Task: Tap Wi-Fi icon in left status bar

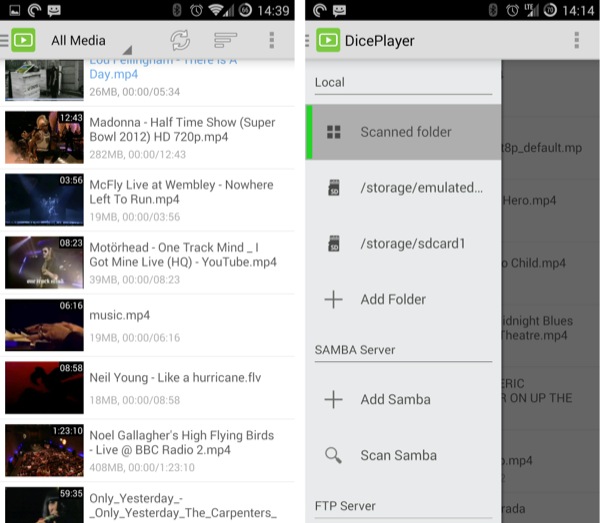Action: (216, 10)
